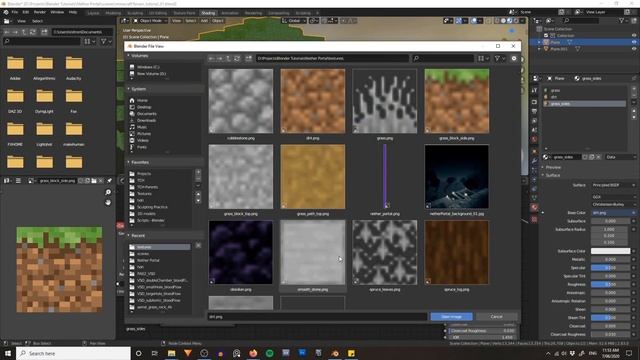The image size is (640, 360).
Task: Select Windows (C:) volume
Action: click(x=148, y=67)
